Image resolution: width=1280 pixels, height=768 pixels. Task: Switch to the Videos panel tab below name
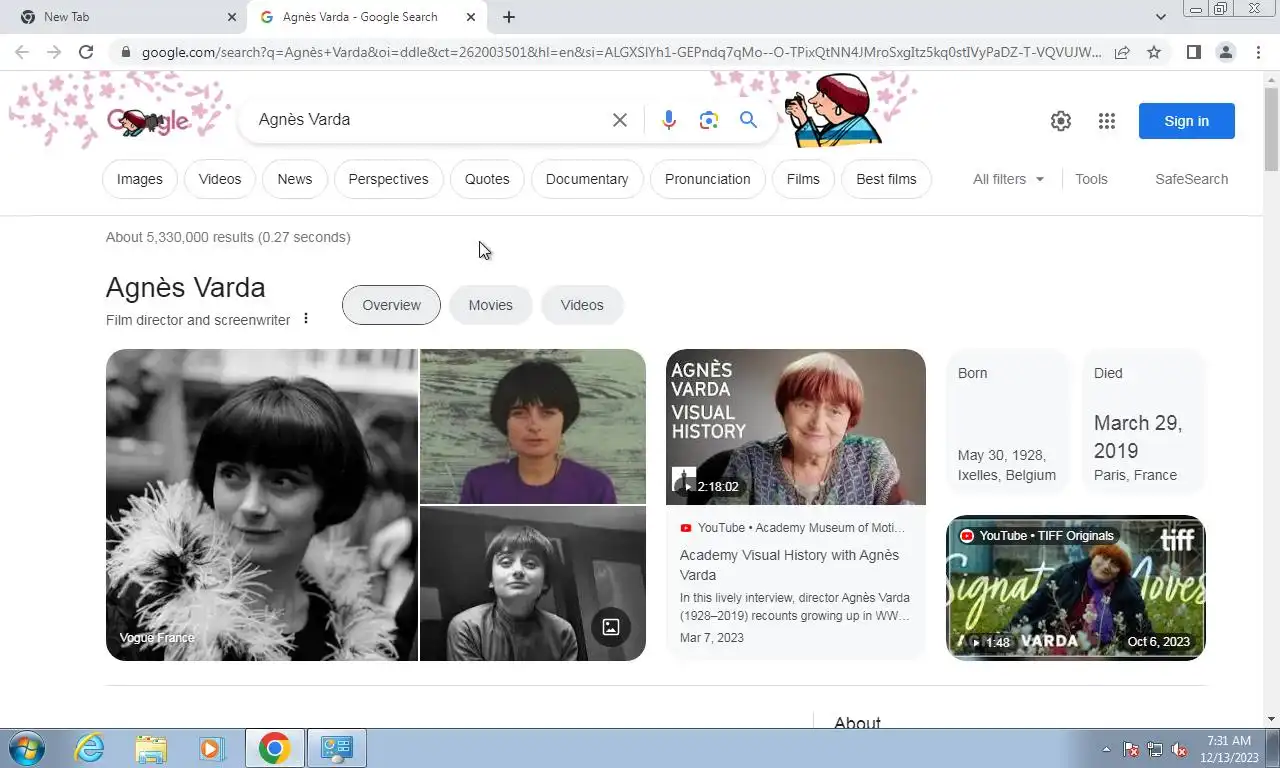click(x=582, y=305)
